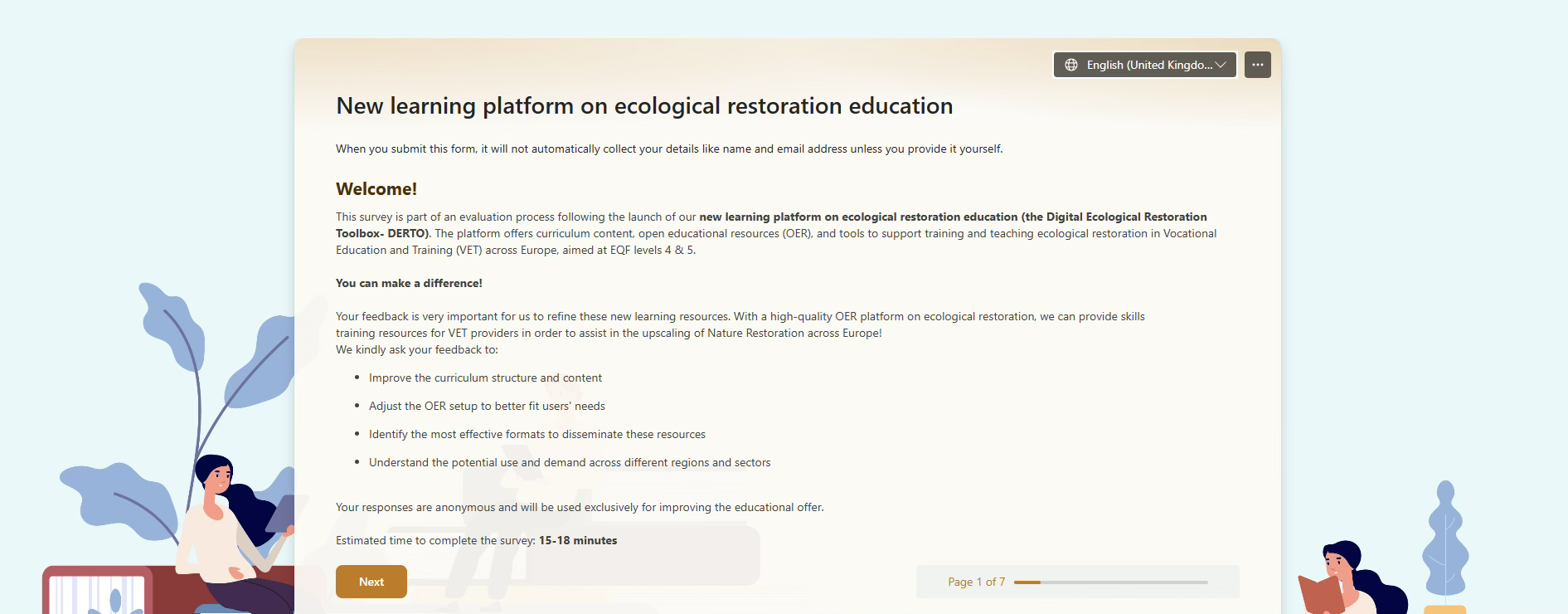The image size is (1568, 614).
Task: Click the bullet 'Improve the curriculum structure and content'
Action: click(485, 378)
